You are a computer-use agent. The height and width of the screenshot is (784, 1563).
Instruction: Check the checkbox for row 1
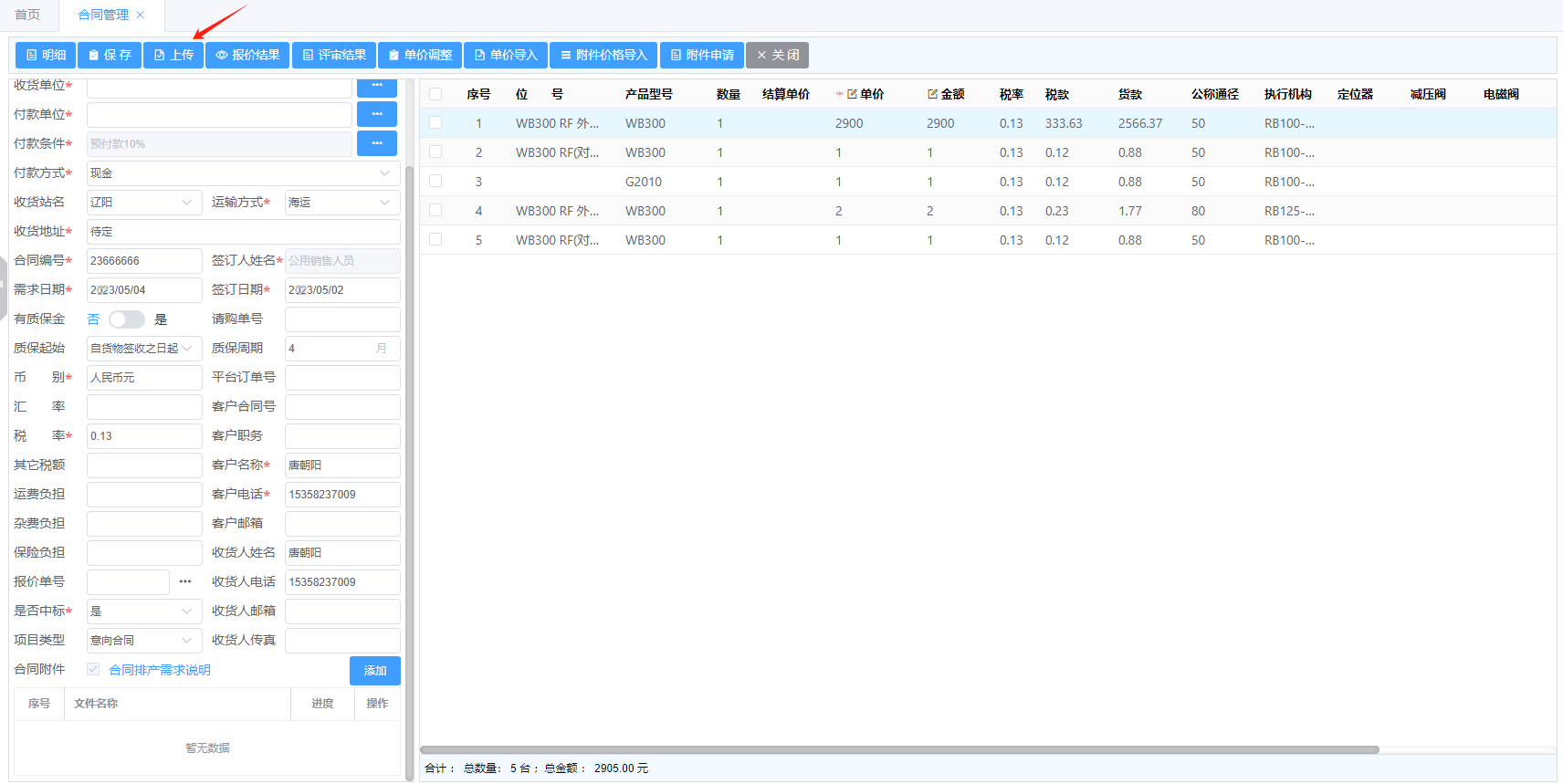pyautogui.click(x=435, y=123)
